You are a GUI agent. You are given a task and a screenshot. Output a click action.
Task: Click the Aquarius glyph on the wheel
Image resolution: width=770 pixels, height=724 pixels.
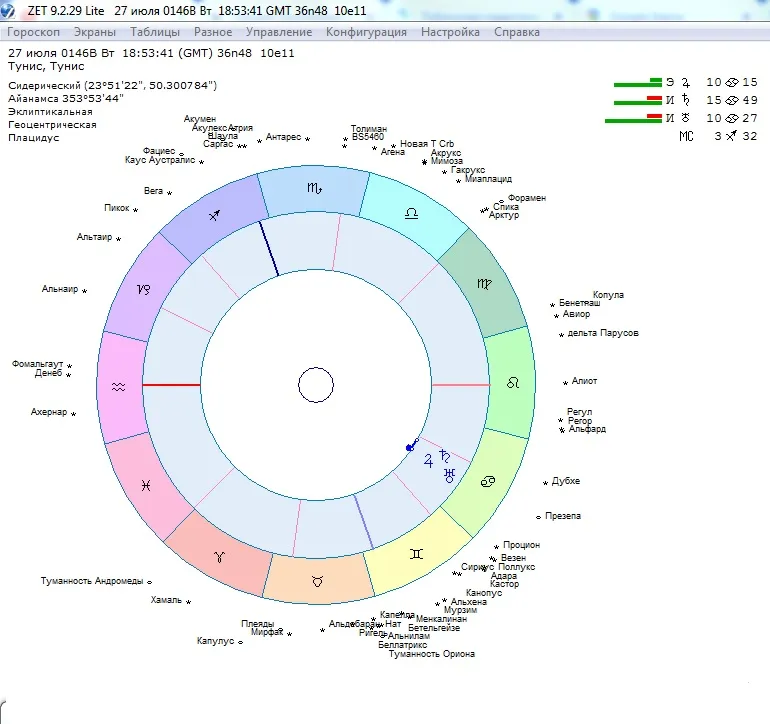(x=119, y=386)
